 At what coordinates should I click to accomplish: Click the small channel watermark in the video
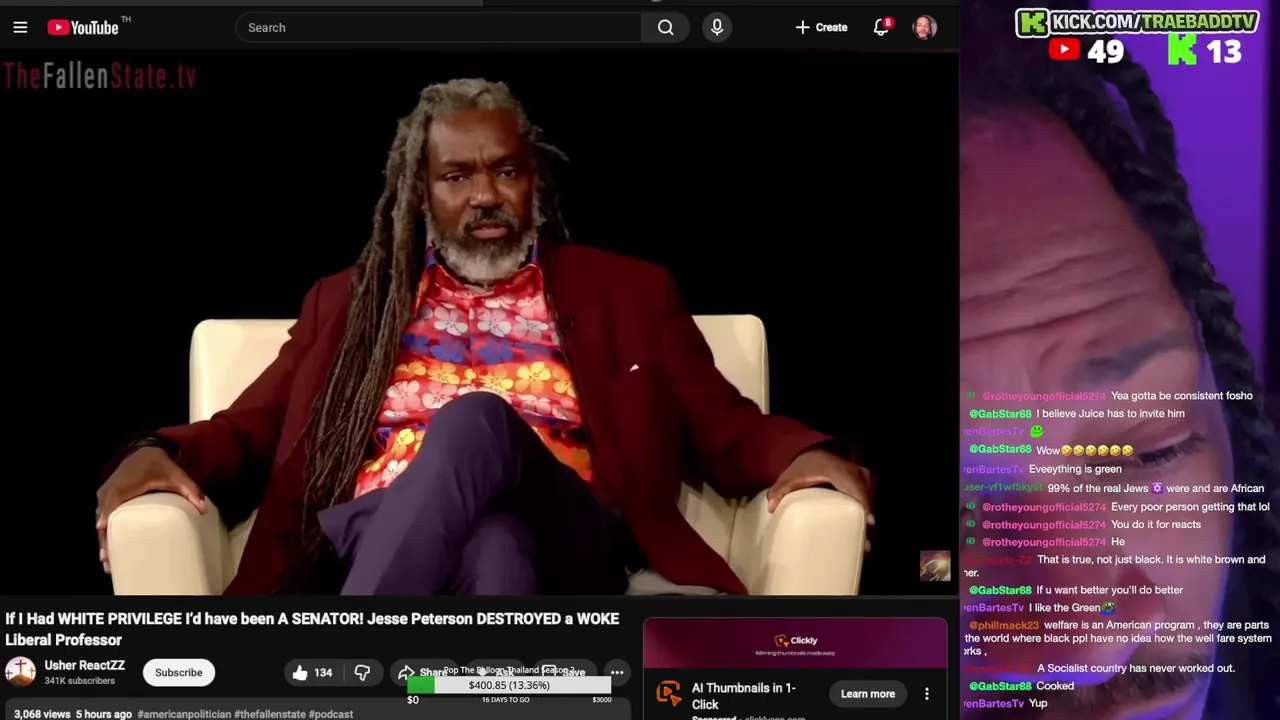(x=935, y=566)
